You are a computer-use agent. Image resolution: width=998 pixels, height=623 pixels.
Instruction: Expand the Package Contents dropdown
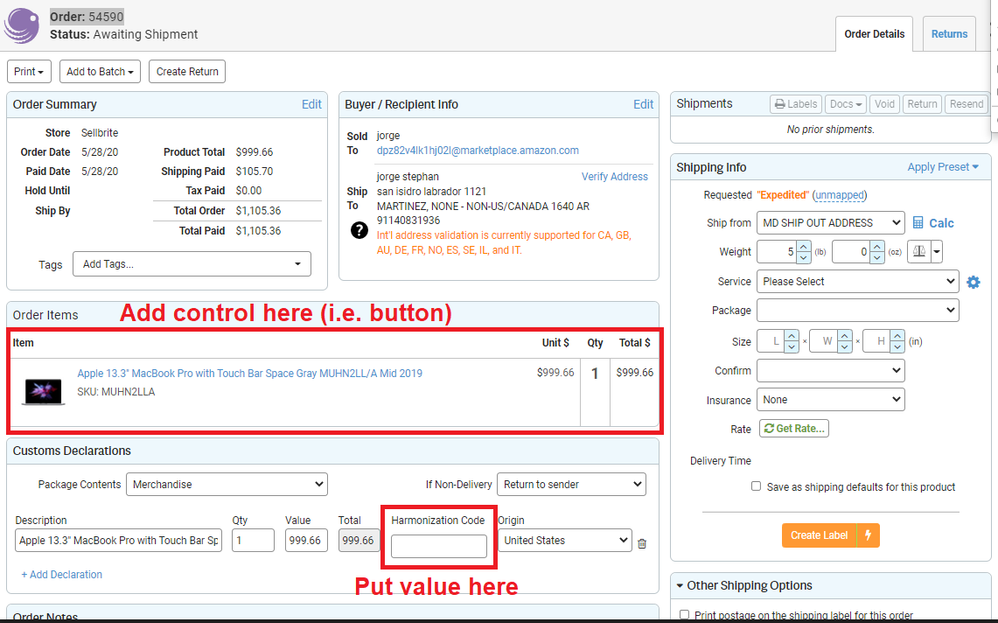[226, 484]
